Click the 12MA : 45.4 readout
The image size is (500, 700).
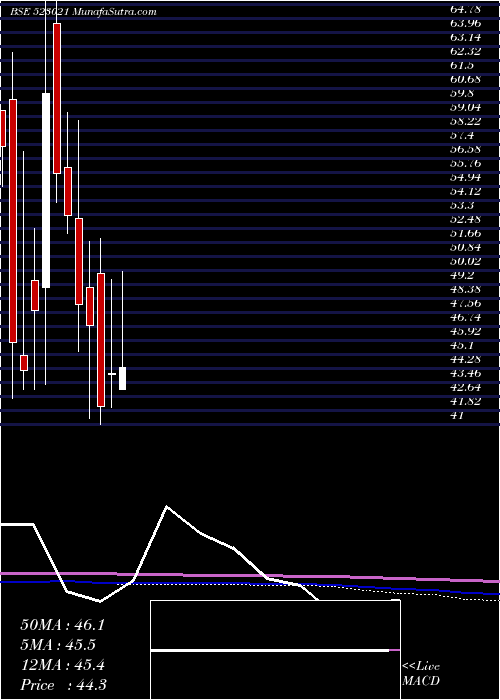[x=62, y=665]
